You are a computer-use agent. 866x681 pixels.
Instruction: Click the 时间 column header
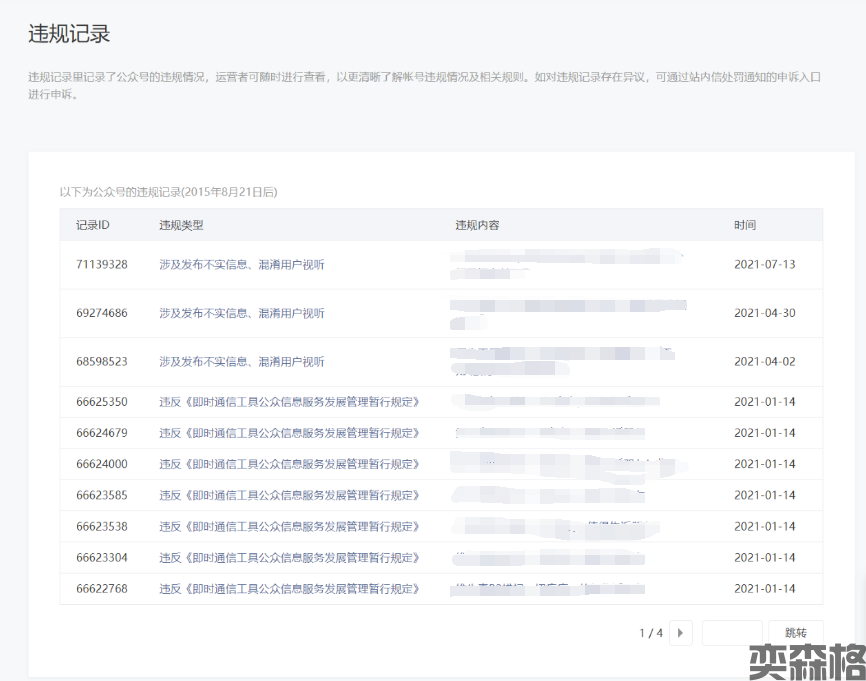[x=745, y=225]
